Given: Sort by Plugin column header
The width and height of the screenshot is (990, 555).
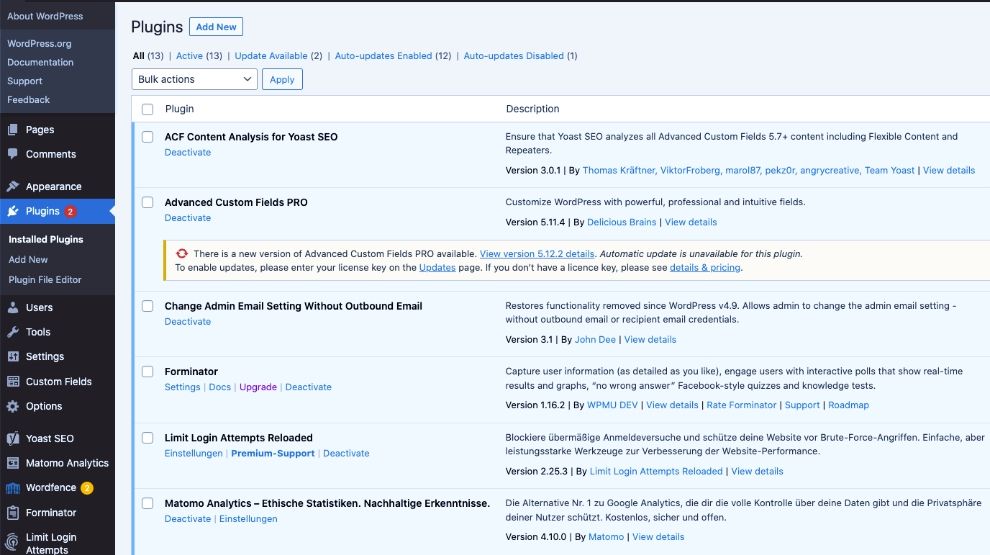Looking at the screenshot, I should click(179, 109).
